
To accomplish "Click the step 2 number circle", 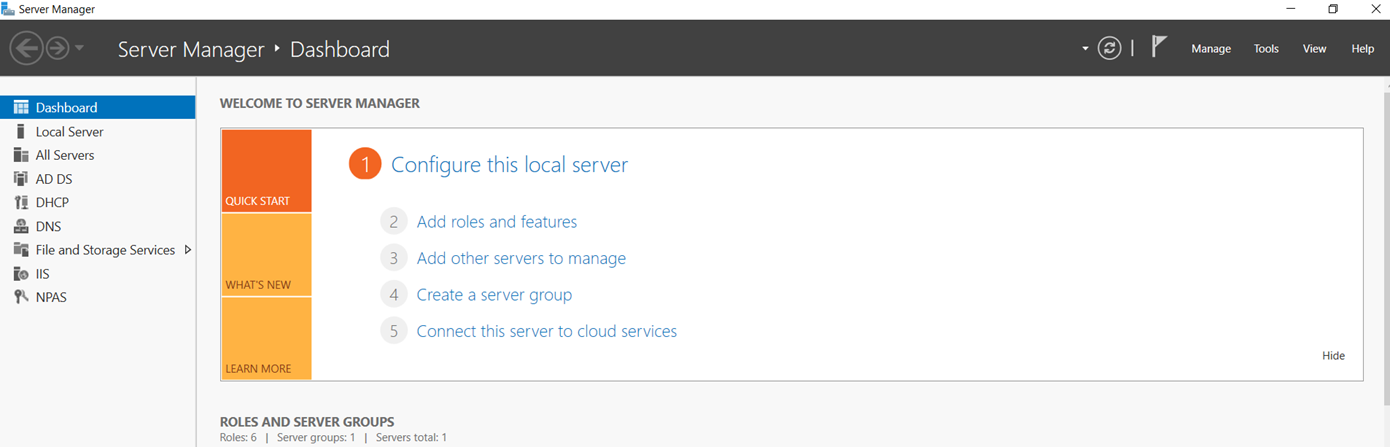I will 394,222.
